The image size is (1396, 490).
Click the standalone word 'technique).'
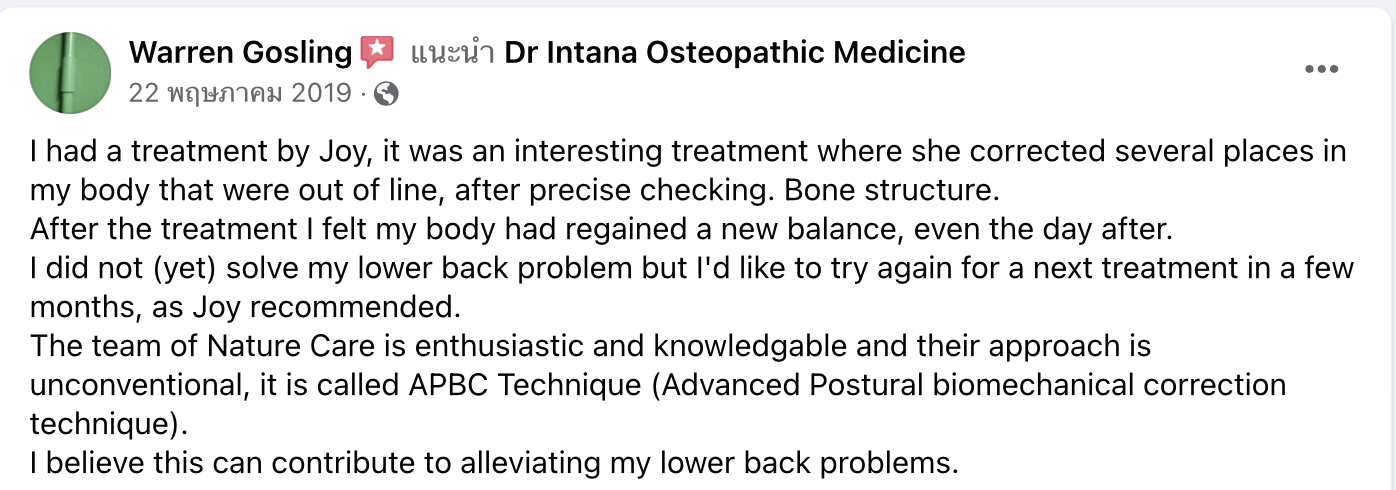tap(109, 424)
